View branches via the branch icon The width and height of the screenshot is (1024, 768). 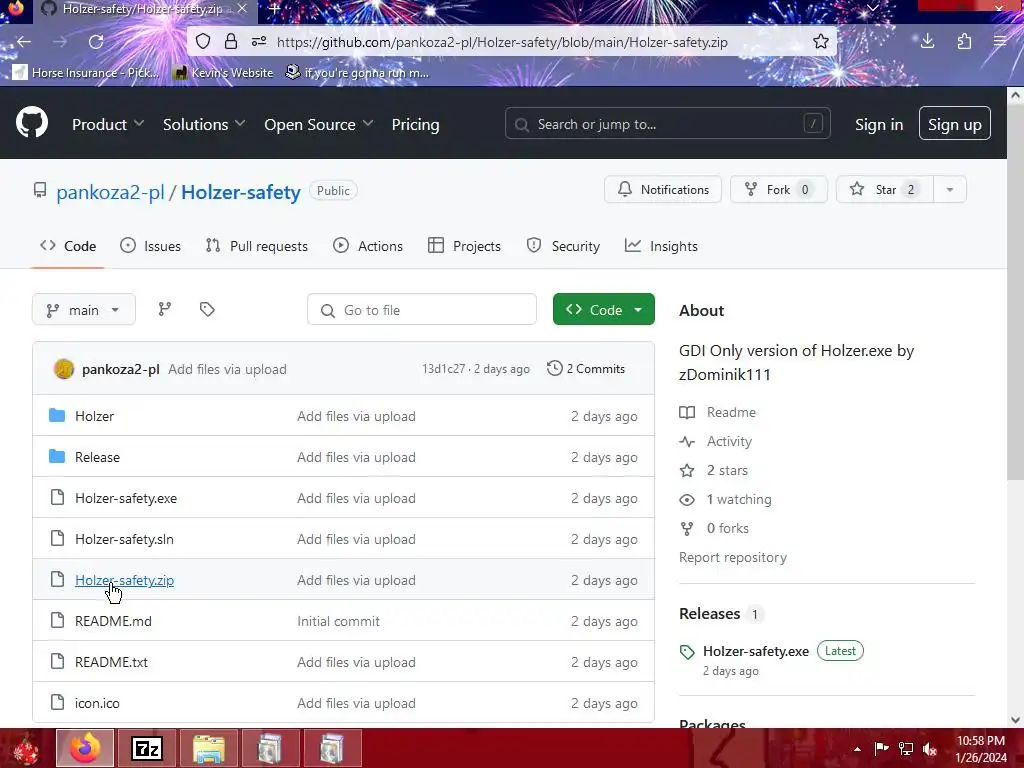tap(165, 309)
